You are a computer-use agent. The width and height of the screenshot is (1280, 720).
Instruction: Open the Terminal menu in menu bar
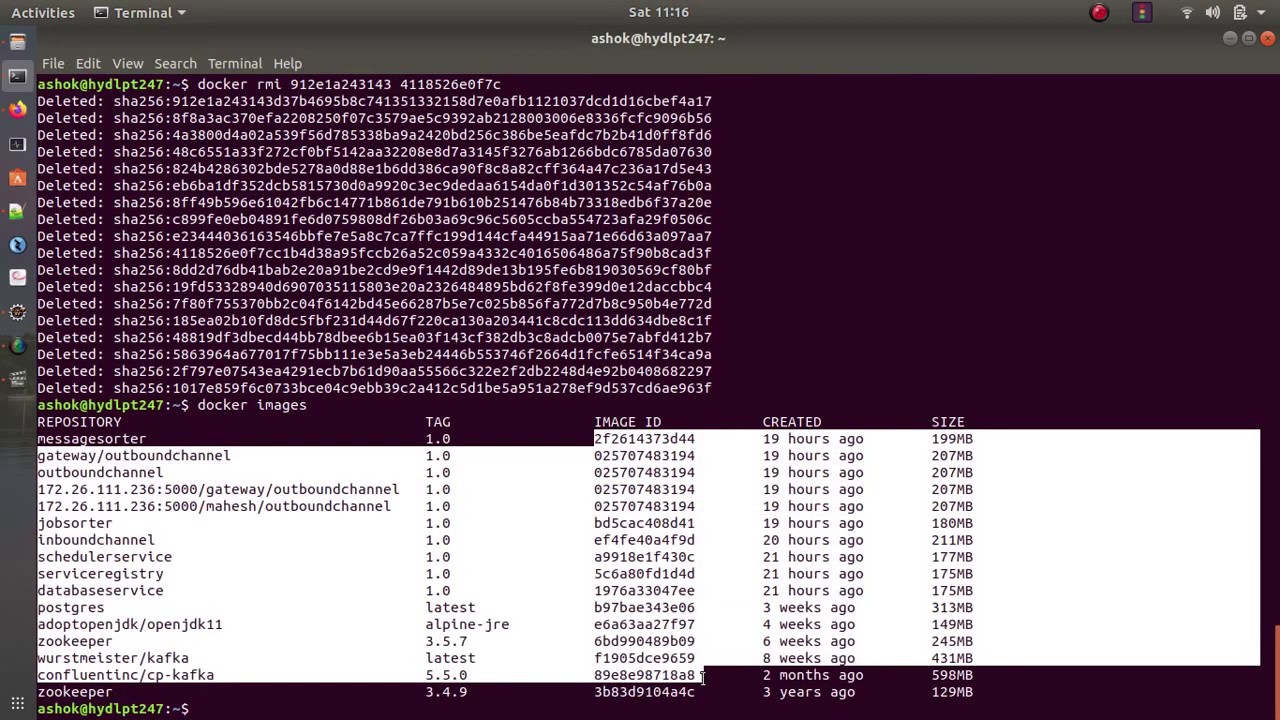tap(234, 63)
